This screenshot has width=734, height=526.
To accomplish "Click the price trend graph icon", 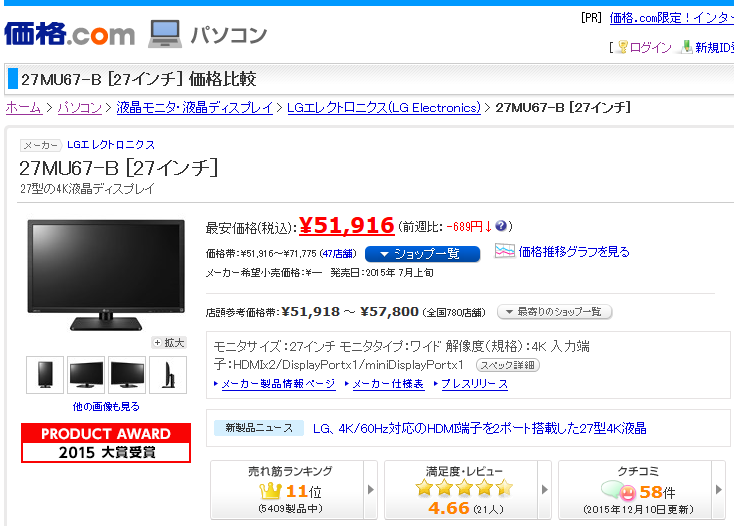I will (505, 251).
